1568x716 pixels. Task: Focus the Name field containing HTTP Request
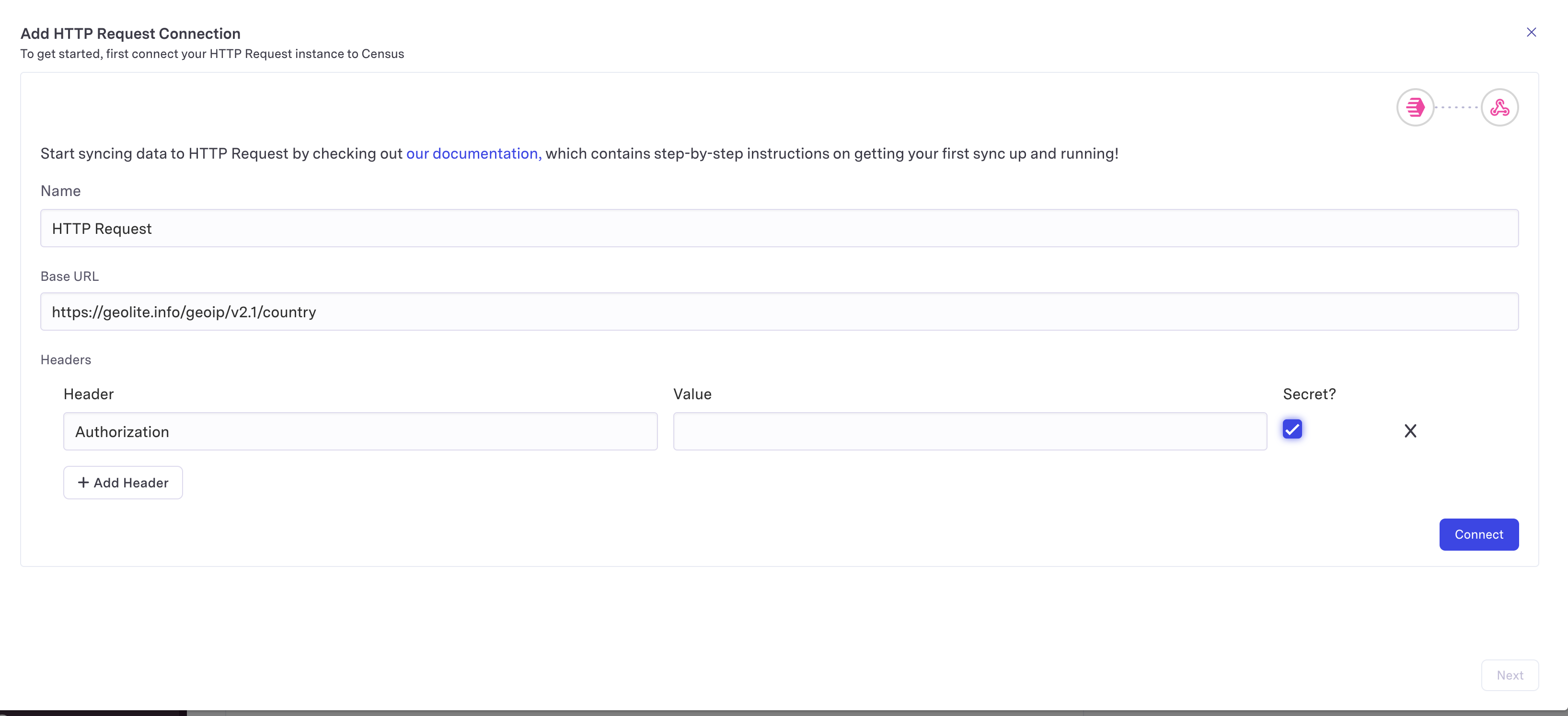coord(779,228)
